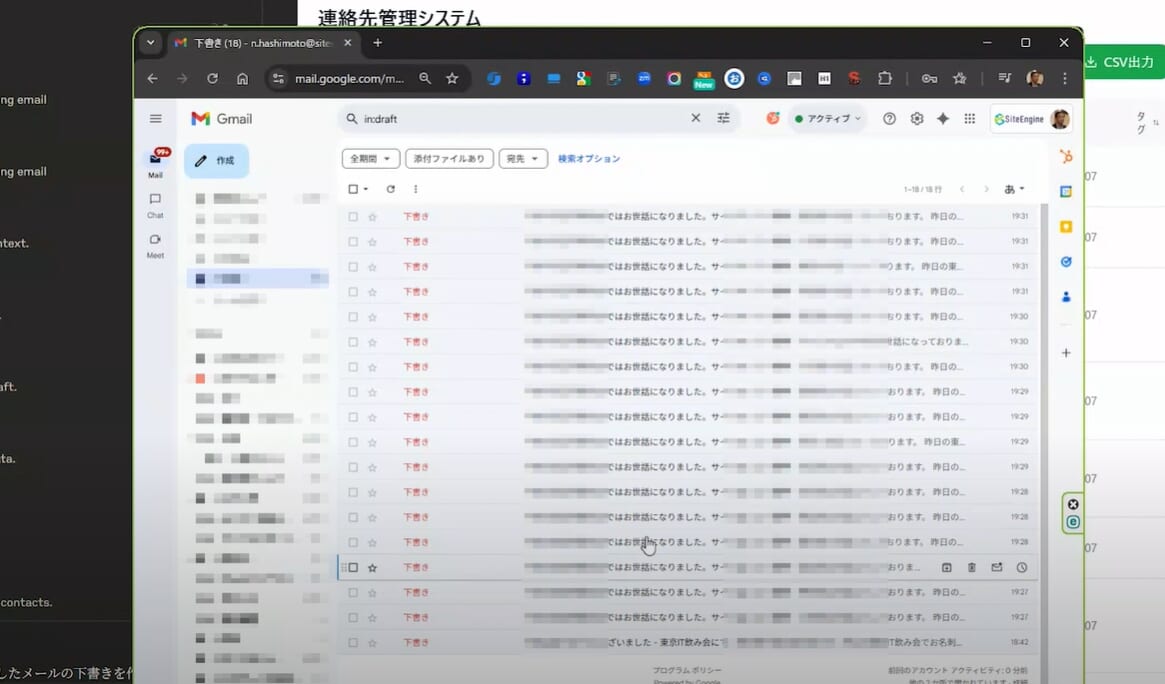
Task: Open Chrome zoom magnifier in address bar
Action: point(425,78)
